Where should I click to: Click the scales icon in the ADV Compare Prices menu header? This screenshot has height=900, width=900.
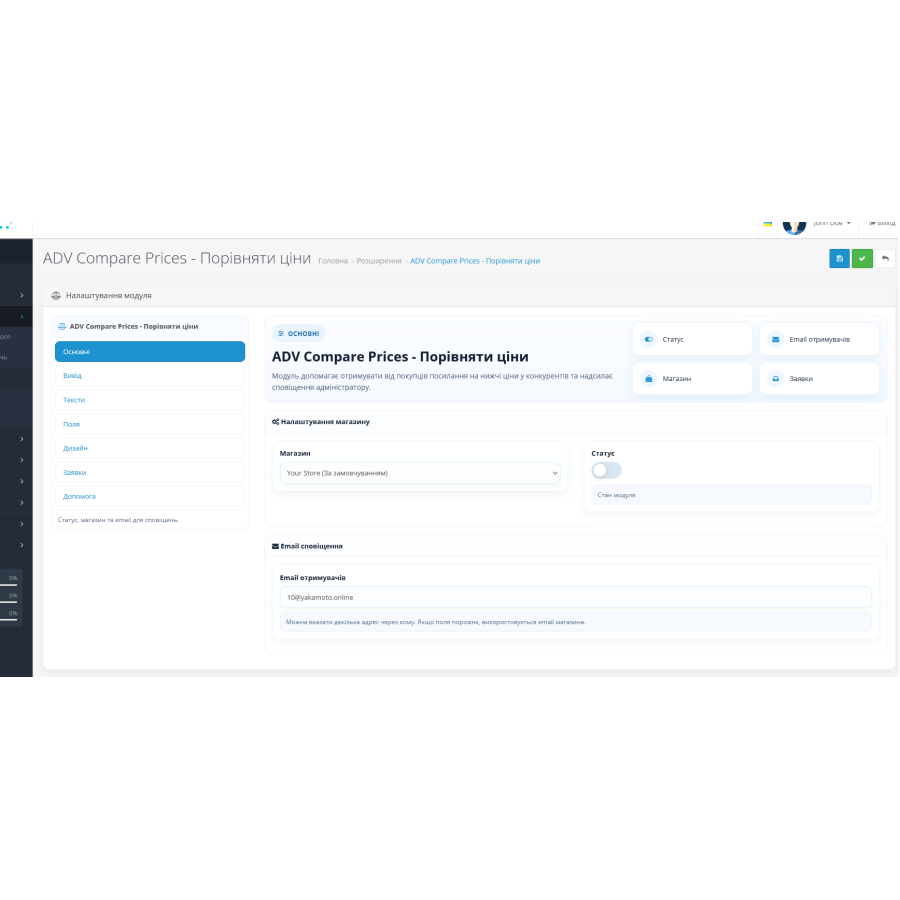[x=62, y=326]
